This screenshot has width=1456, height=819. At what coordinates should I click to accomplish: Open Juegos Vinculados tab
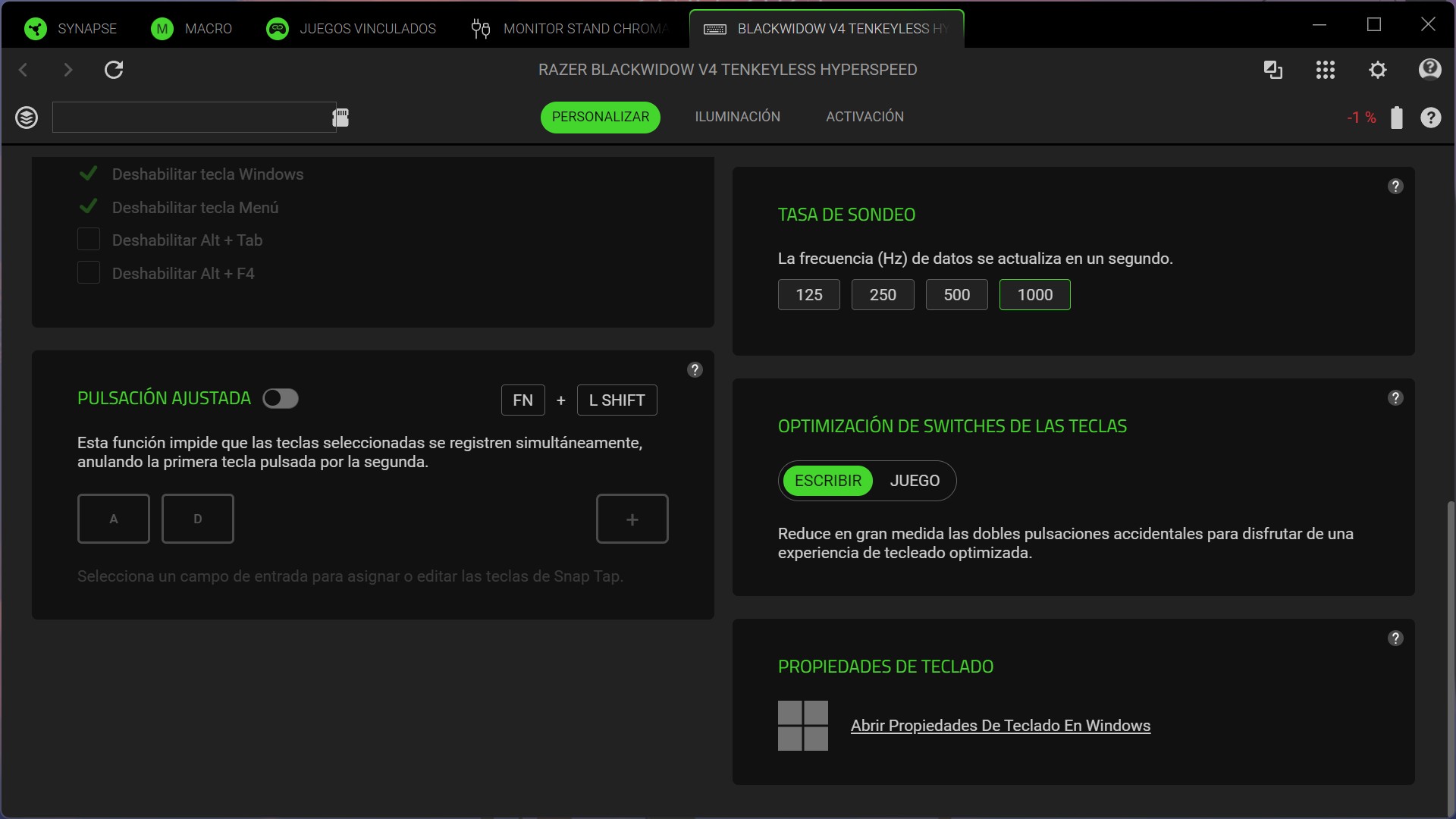351,29
